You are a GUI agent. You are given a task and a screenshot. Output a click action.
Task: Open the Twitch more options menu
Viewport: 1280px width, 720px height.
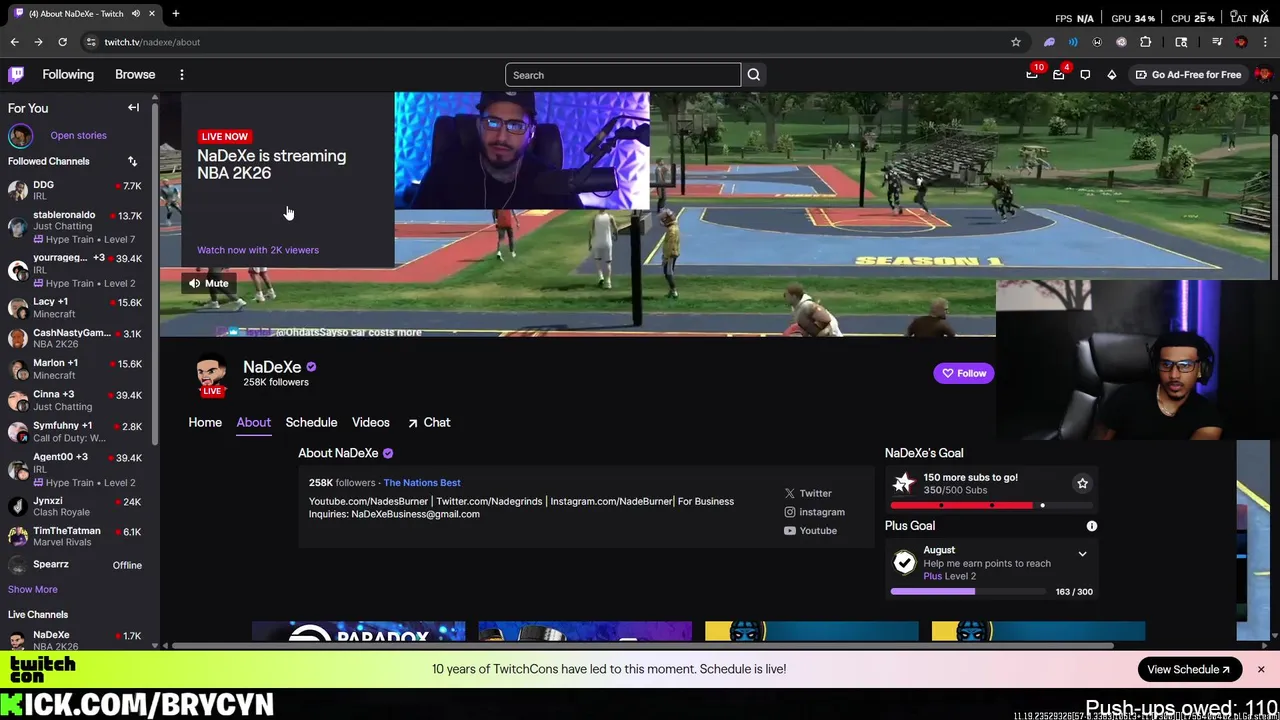coord(181,75)
